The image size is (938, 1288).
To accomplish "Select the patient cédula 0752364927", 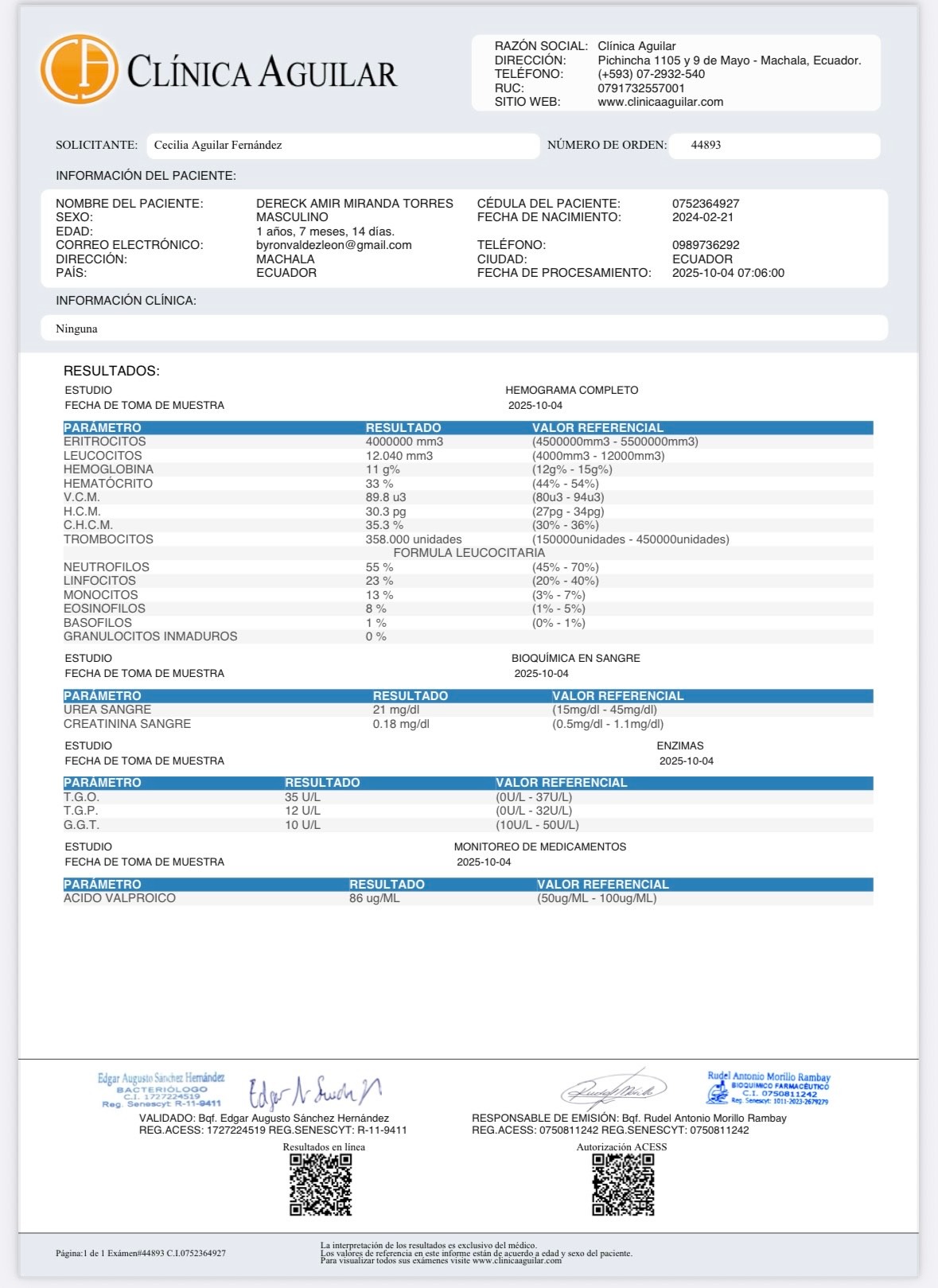I will [x=706, y=204].
